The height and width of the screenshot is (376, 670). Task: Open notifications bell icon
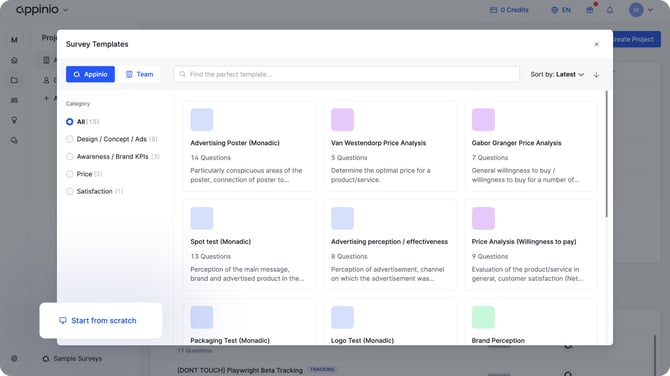[610, 10]
